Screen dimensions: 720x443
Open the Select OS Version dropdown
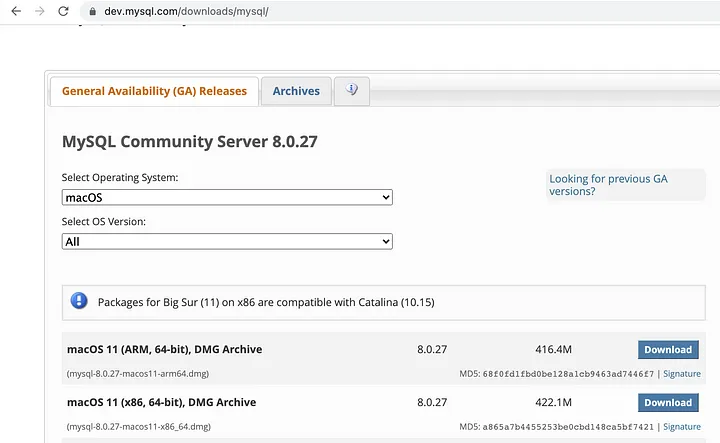point(227,241)
